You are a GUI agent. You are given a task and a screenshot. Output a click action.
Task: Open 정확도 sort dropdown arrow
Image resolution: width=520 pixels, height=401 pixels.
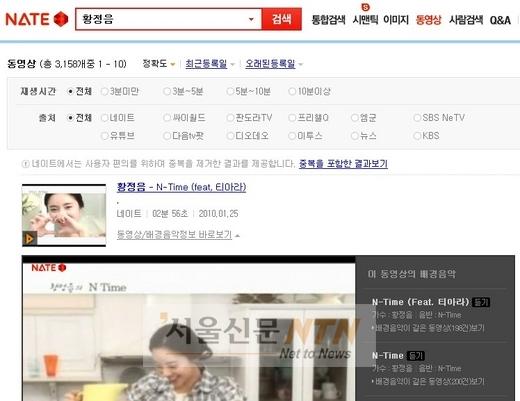[173, 64]
